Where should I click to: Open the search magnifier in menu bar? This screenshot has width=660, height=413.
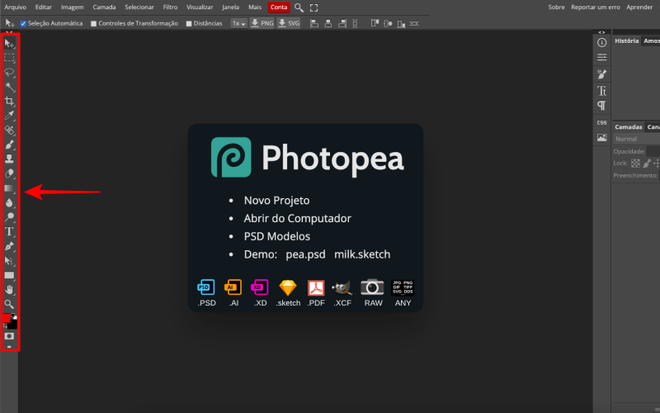click(299, 8)
